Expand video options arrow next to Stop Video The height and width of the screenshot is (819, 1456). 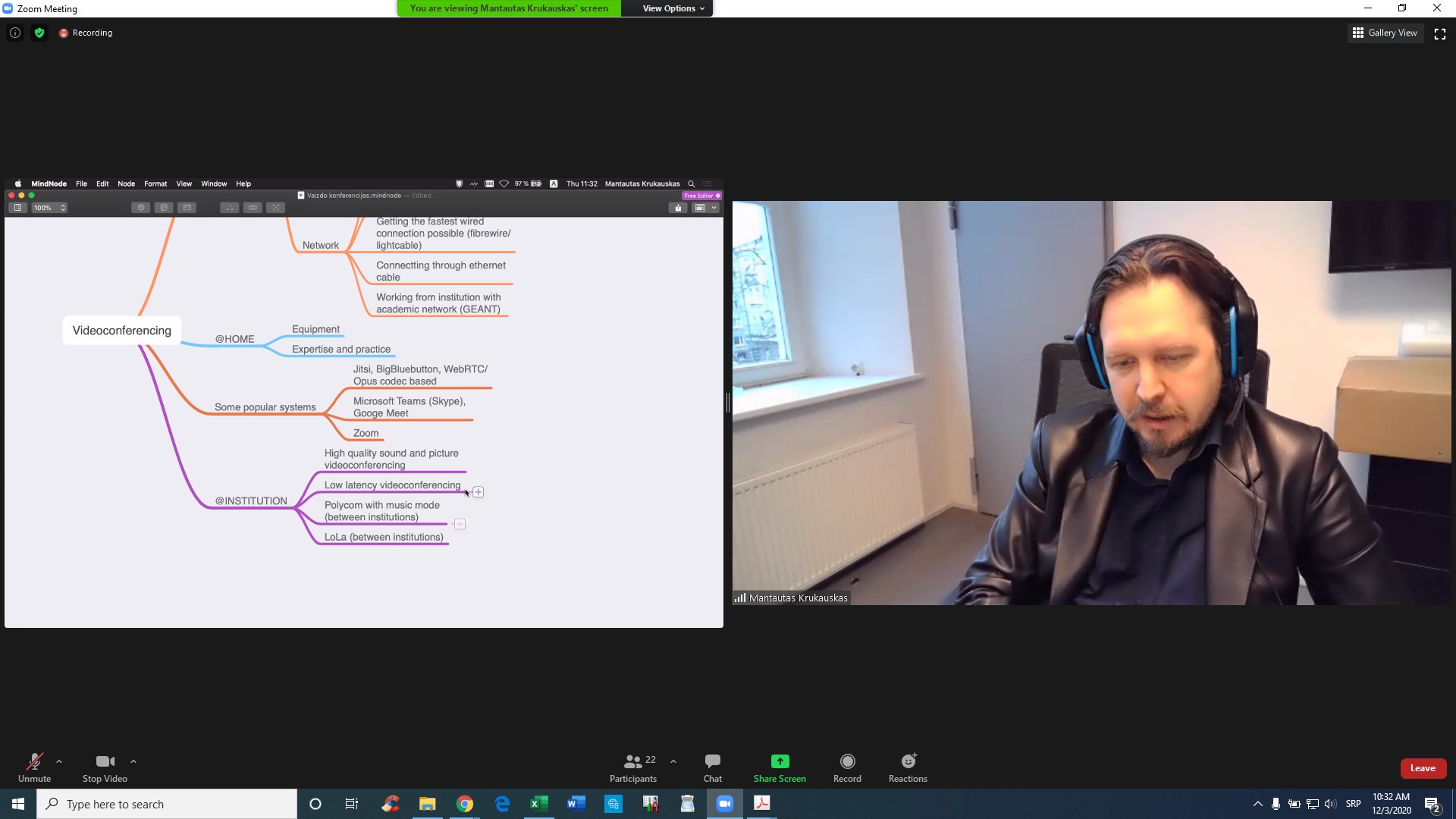133,761
